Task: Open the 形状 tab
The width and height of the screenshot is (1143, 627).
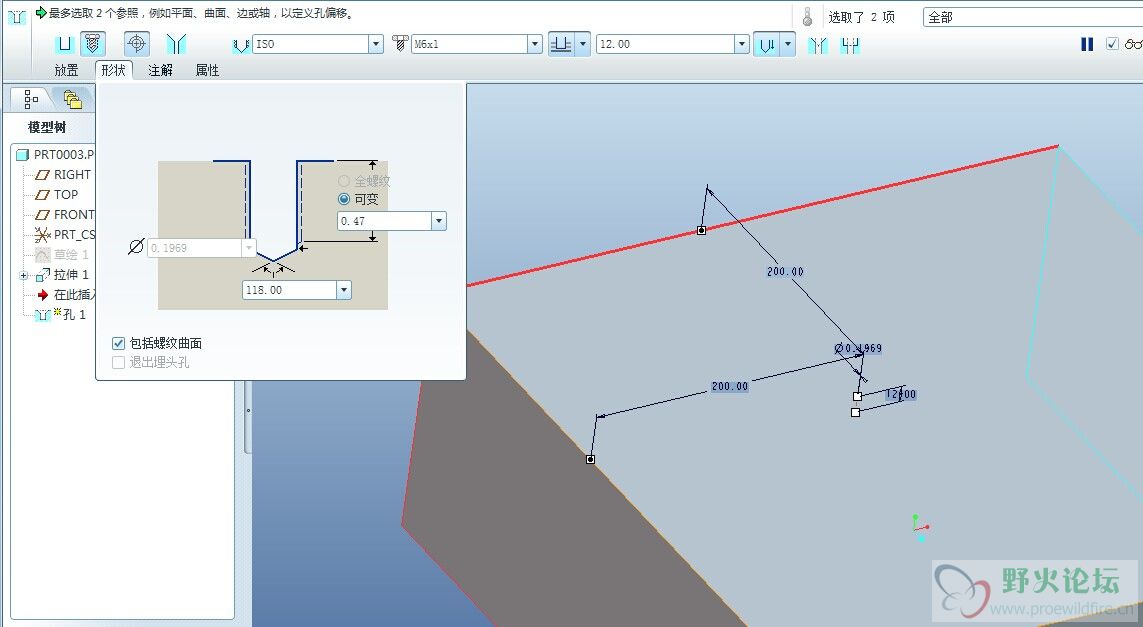Action: [114, 70]
